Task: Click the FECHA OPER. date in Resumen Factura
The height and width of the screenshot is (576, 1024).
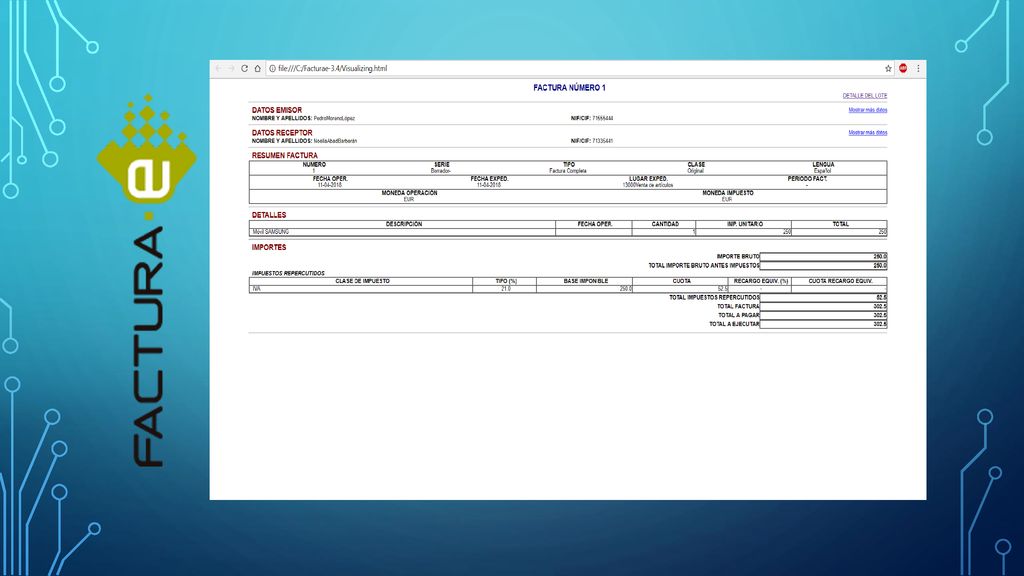Action: pyautogui.click(x=330, y=185)
